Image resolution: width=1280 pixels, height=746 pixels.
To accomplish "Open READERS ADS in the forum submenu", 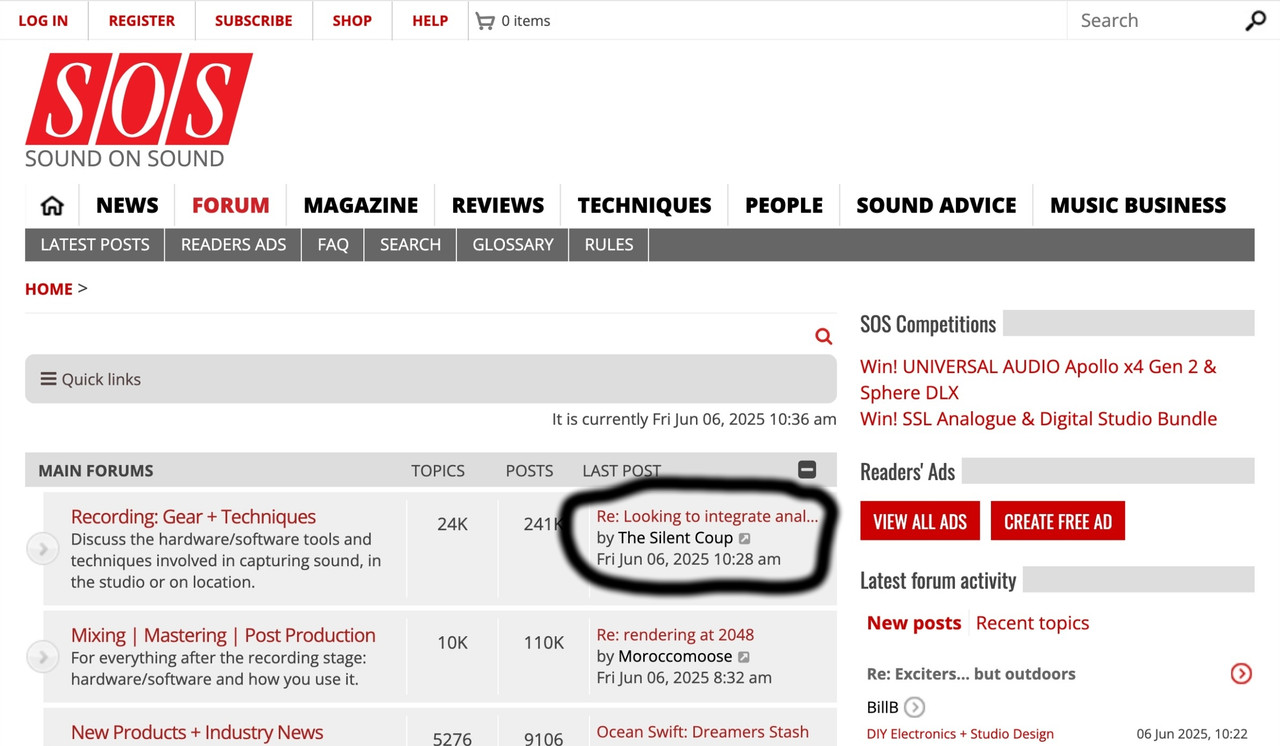I will pyautogui.click(x=234, y=245).
